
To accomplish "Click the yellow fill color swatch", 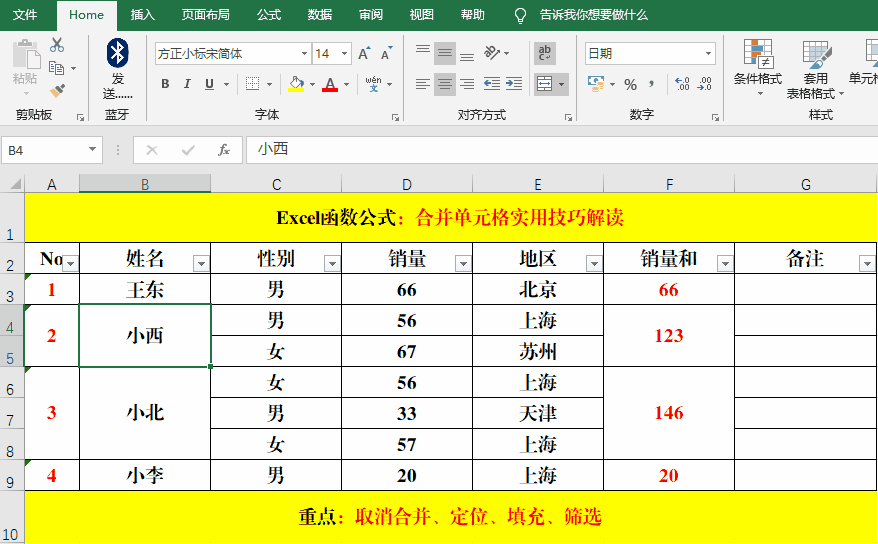I will (x=295, y=85).
